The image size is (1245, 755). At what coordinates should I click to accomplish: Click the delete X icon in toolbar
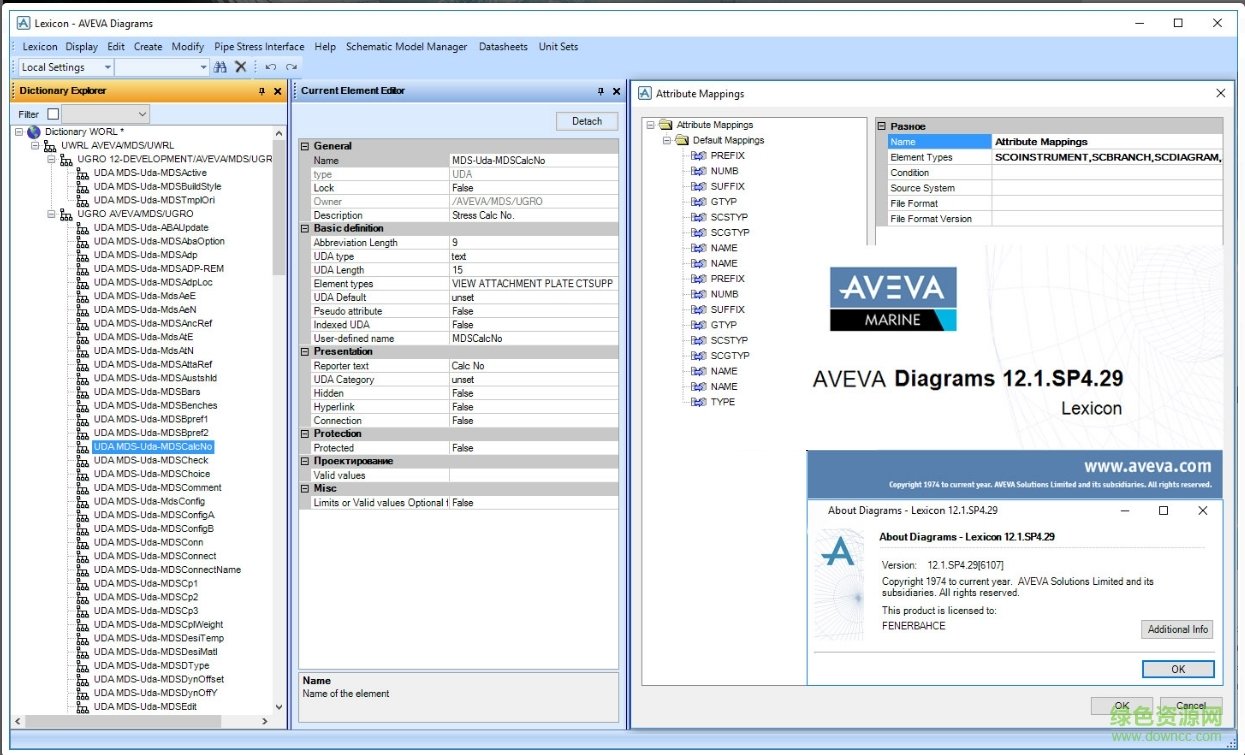241,67
